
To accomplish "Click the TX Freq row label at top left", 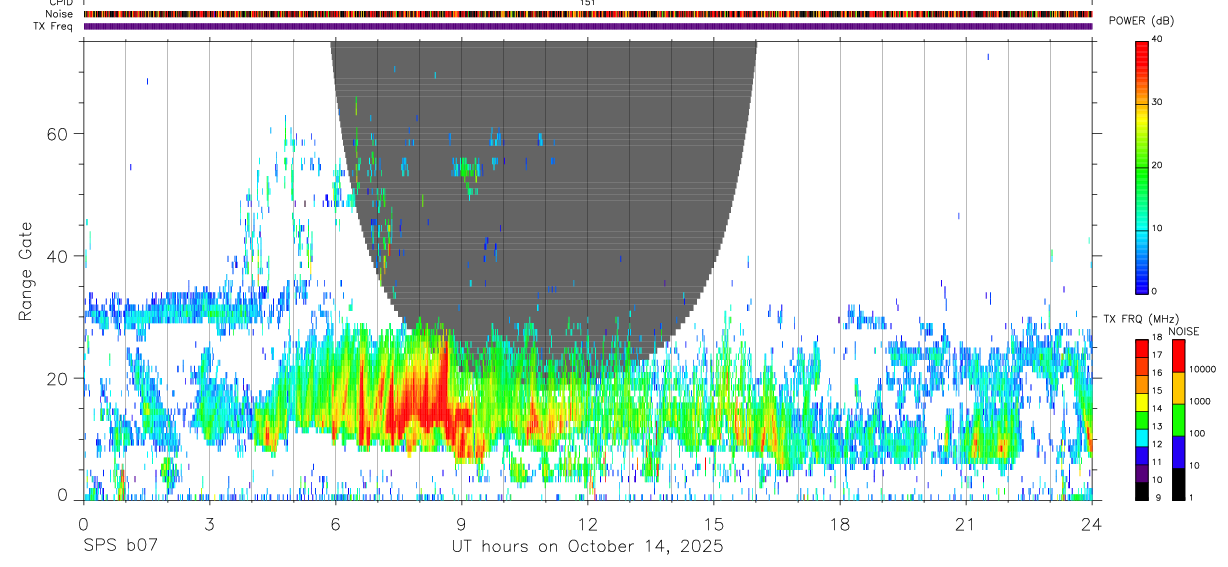I will 53,26.
